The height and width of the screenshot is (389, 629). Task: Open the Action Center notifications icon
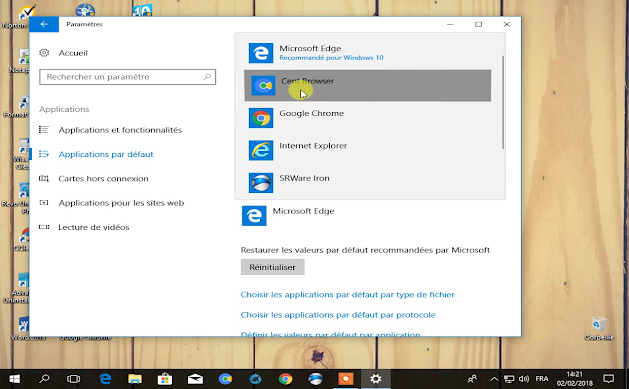609,379
